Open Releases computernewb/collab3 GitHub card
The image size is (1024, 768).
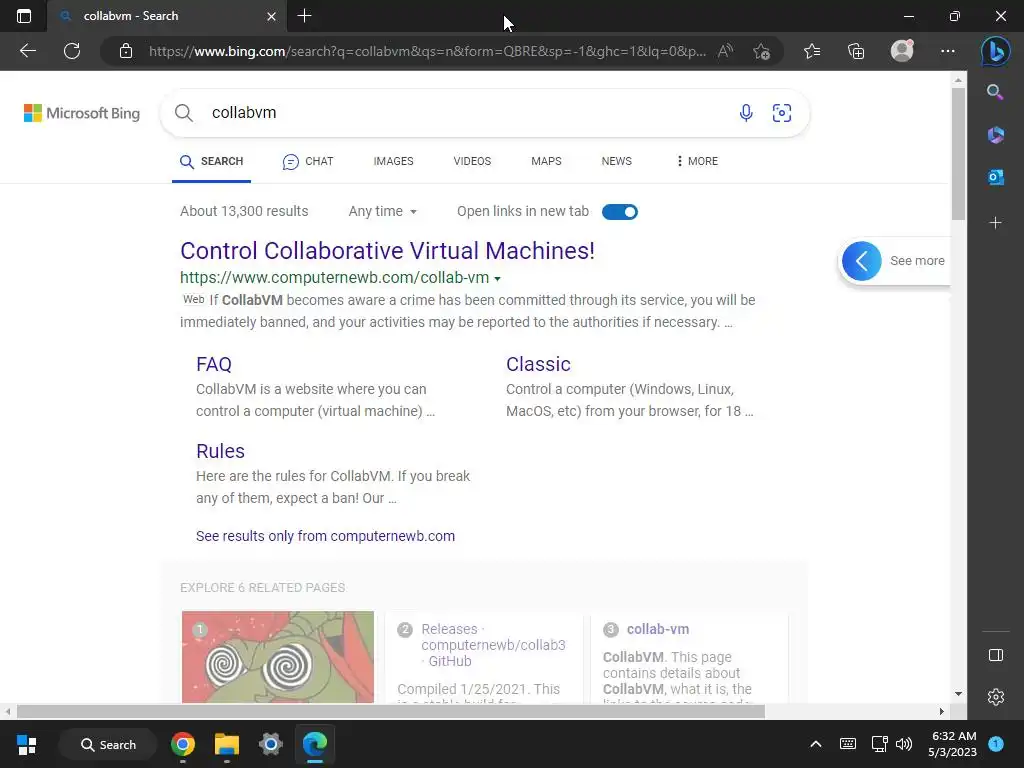click(x=493, y=645)
